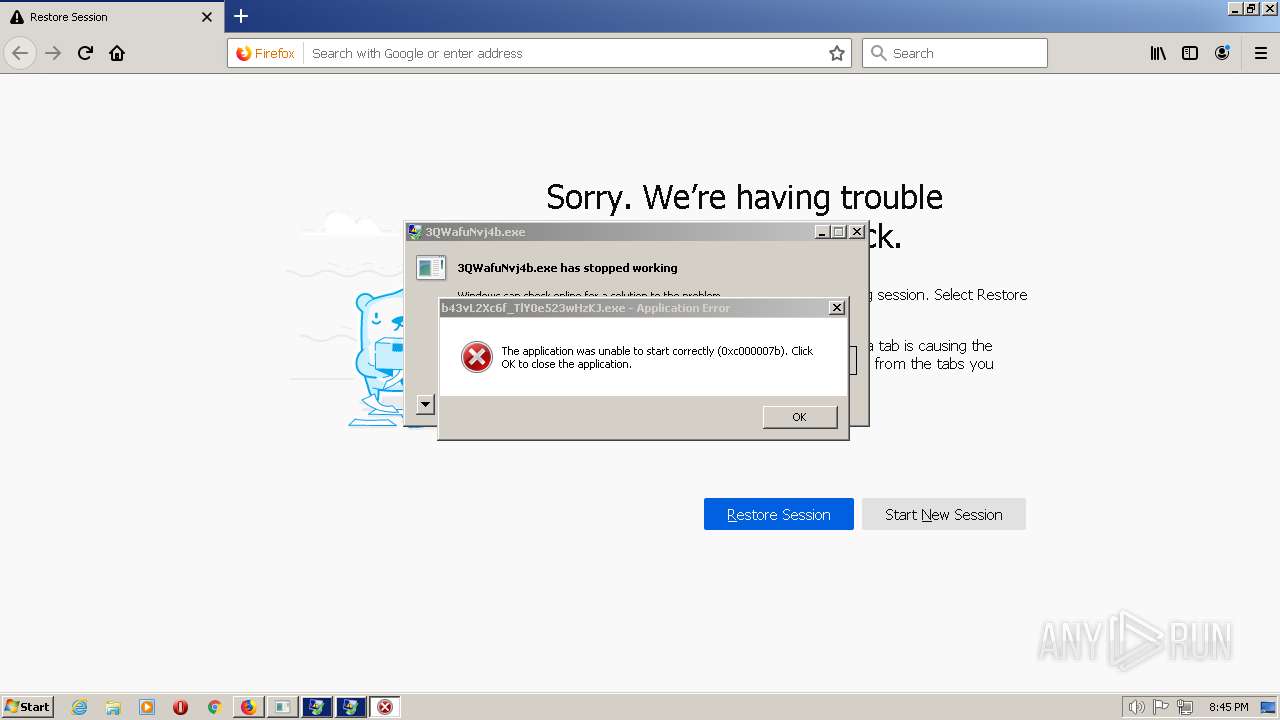1280x720 pixels.
Task: Open network icon in system tray
Action: [1185, 707]
